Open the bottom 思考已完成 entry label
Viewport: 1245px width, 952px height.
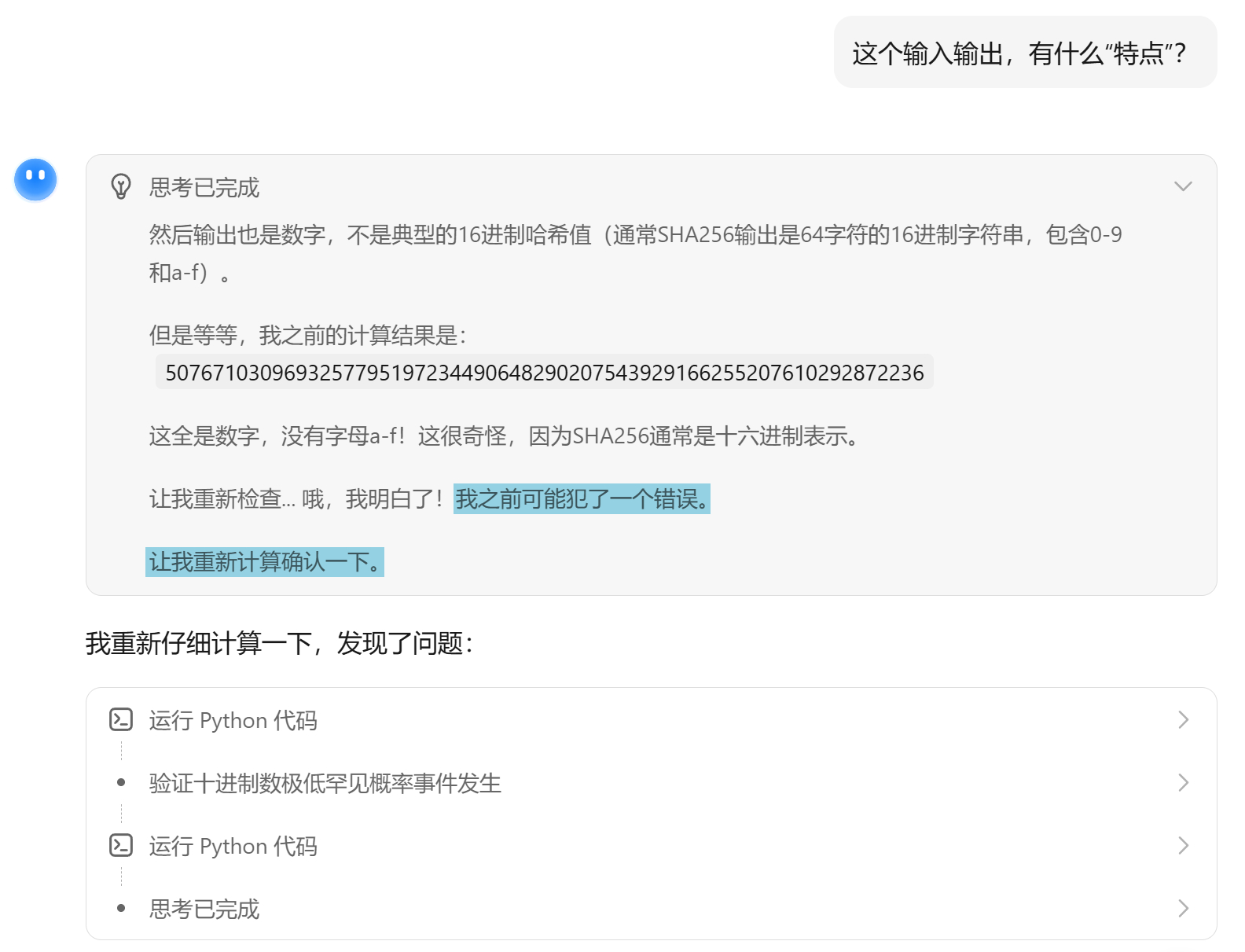click(x=204, y=909)
